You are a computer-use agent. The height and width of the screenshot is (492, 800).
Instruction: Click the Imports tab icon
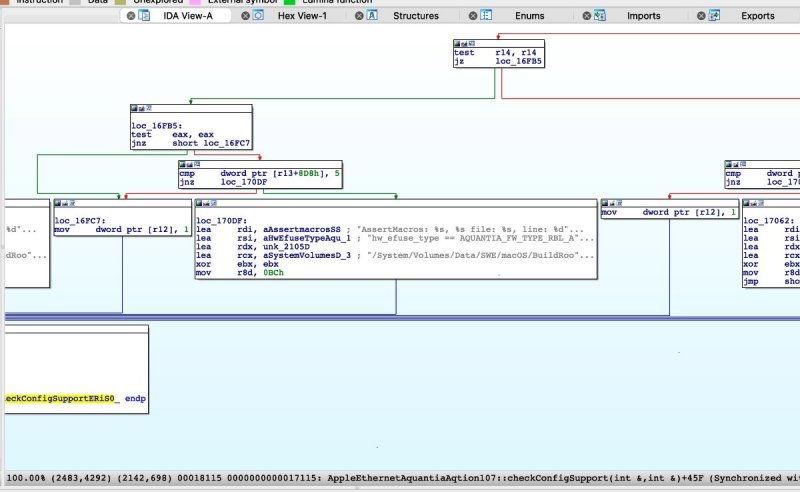tap(600, 16)
